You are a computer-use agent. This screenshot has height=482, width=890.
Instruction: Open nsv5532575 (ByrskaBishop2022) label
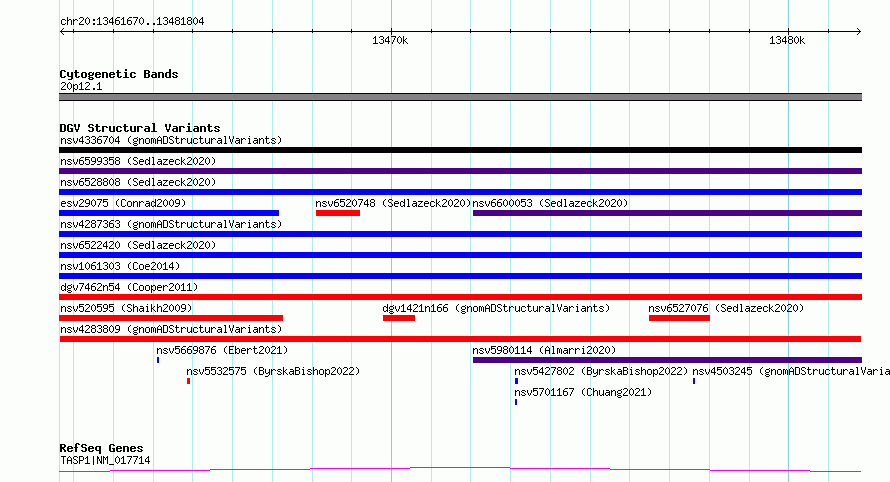point(273,371)
